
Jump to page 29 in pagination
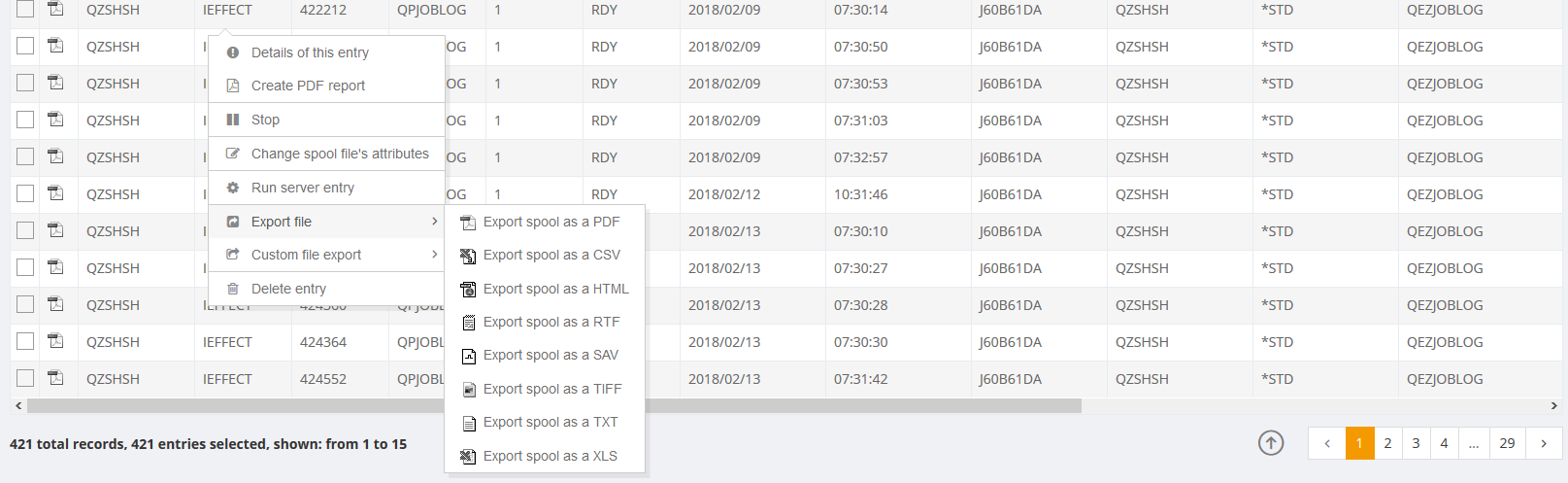point(1507,443)
